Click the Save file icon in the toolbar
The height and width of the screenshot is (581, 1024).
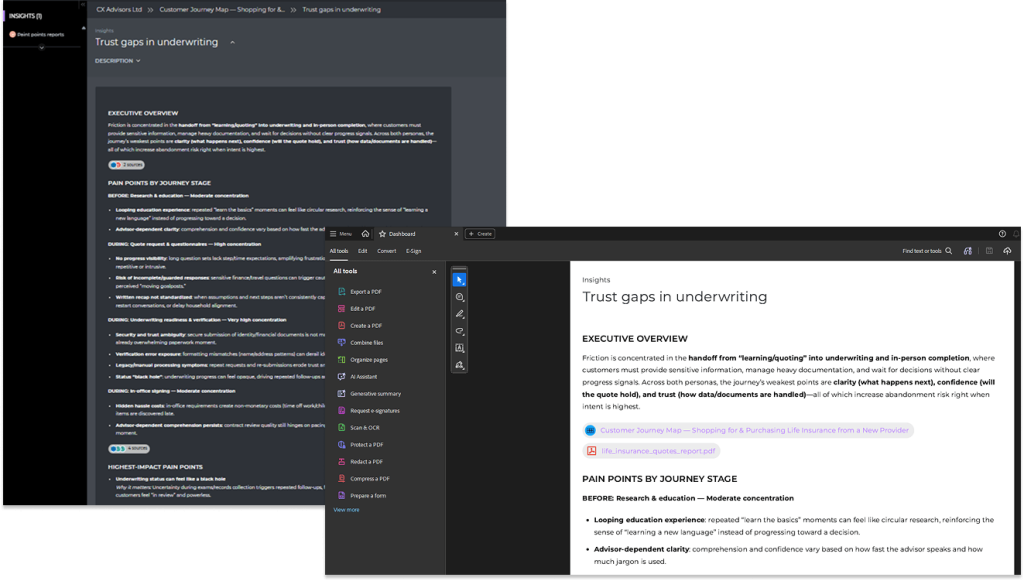(x=989, y=251)
